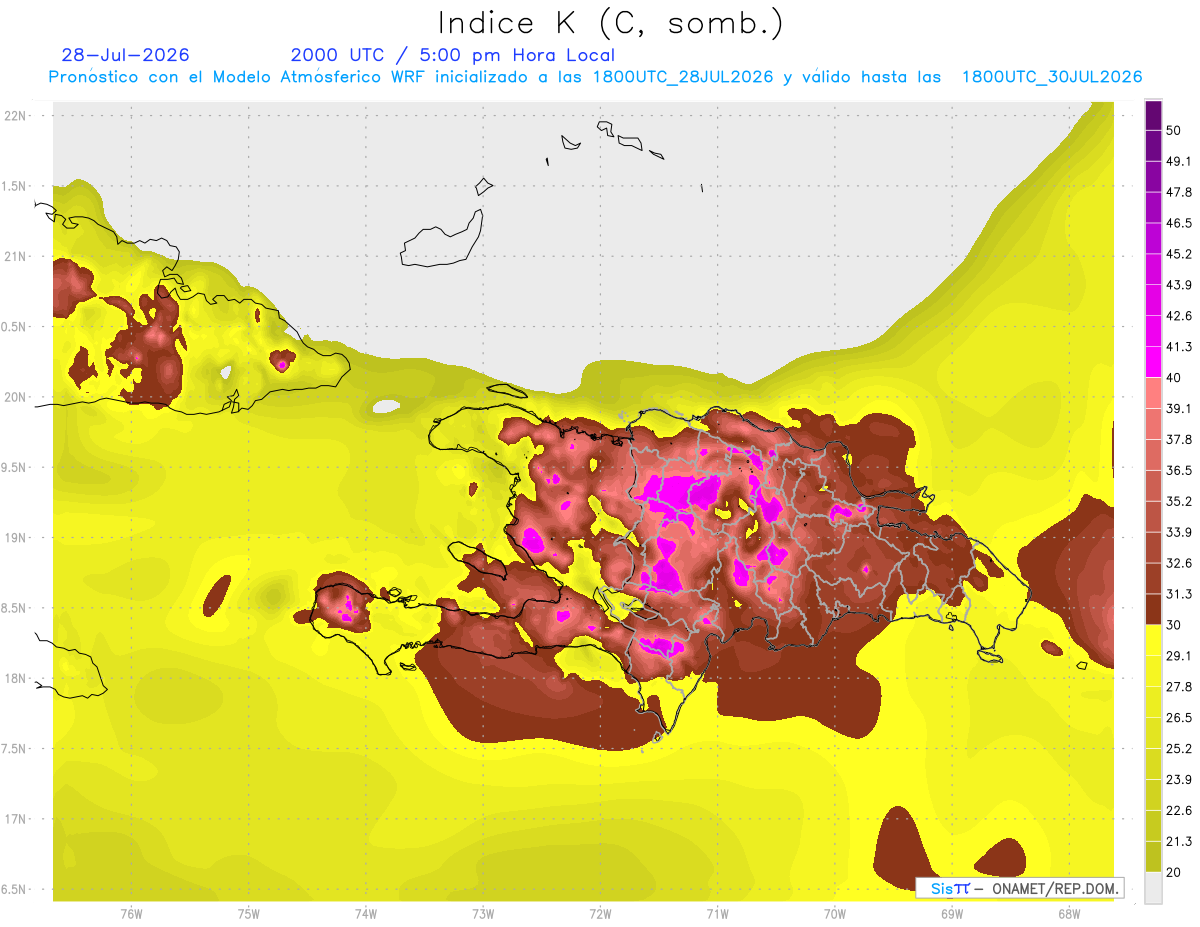
Task: Click the legend swatch between 47.8 and 49.1
Action: coord(1153,177)
